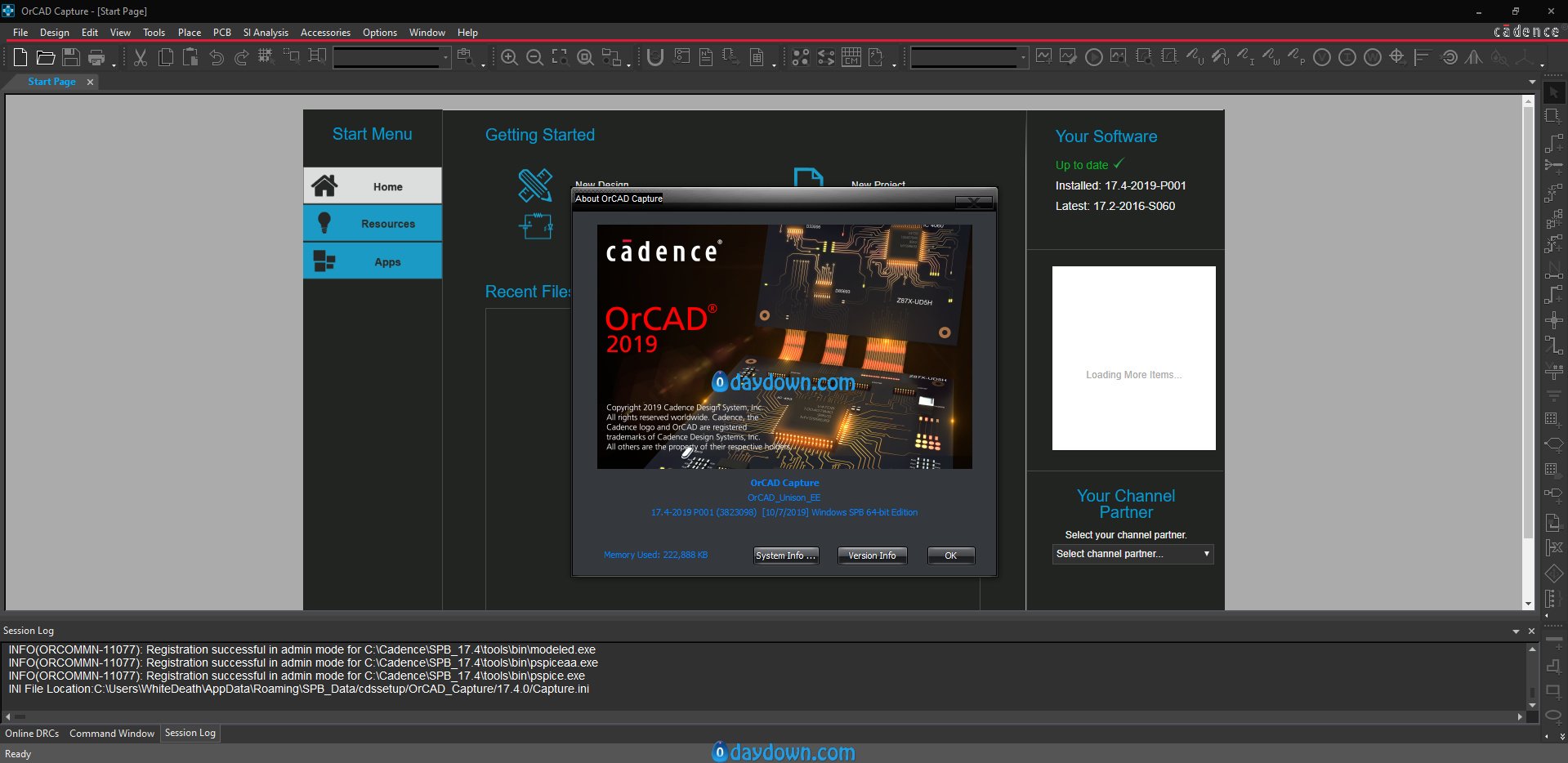Click the Zoom Out magnifier icon
Viewport: 1568px width, 763px height.
coord(534,57)
